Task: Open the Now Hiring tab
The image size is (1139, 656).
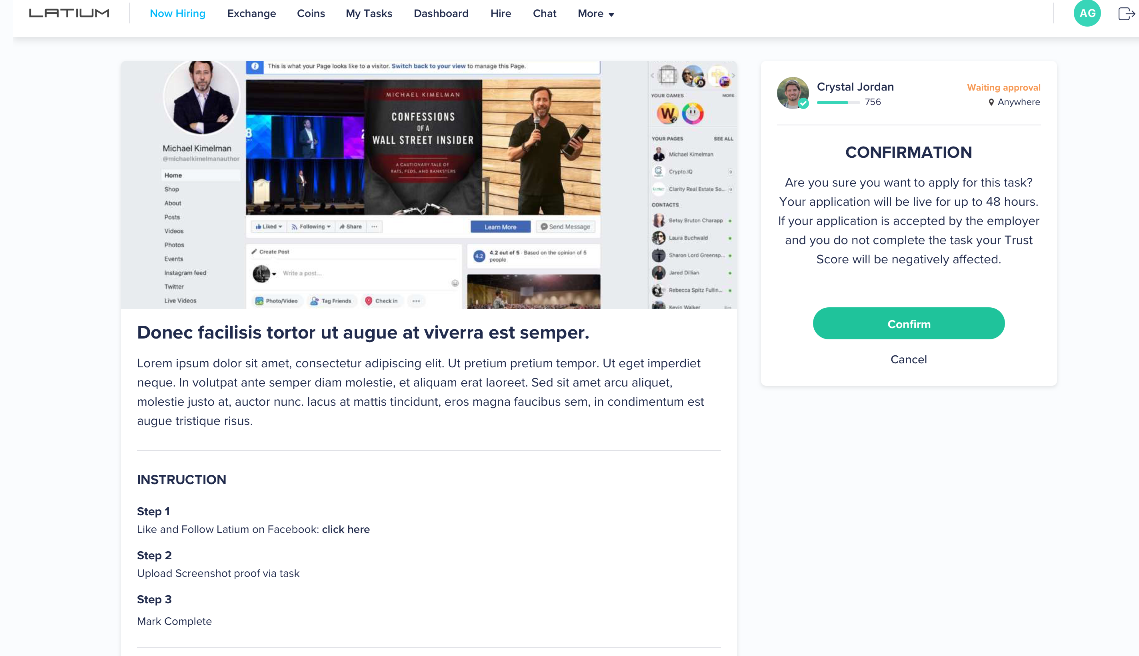Action: (177, 13)
